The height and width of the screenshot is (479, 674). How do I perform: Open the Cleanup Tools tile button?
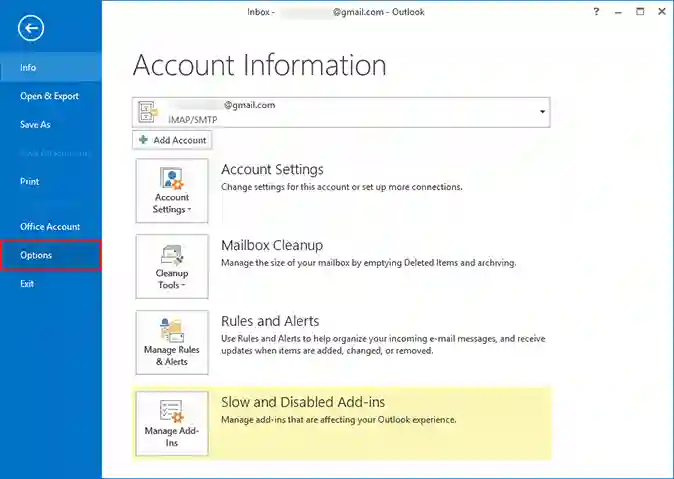[x=172, y=267]
